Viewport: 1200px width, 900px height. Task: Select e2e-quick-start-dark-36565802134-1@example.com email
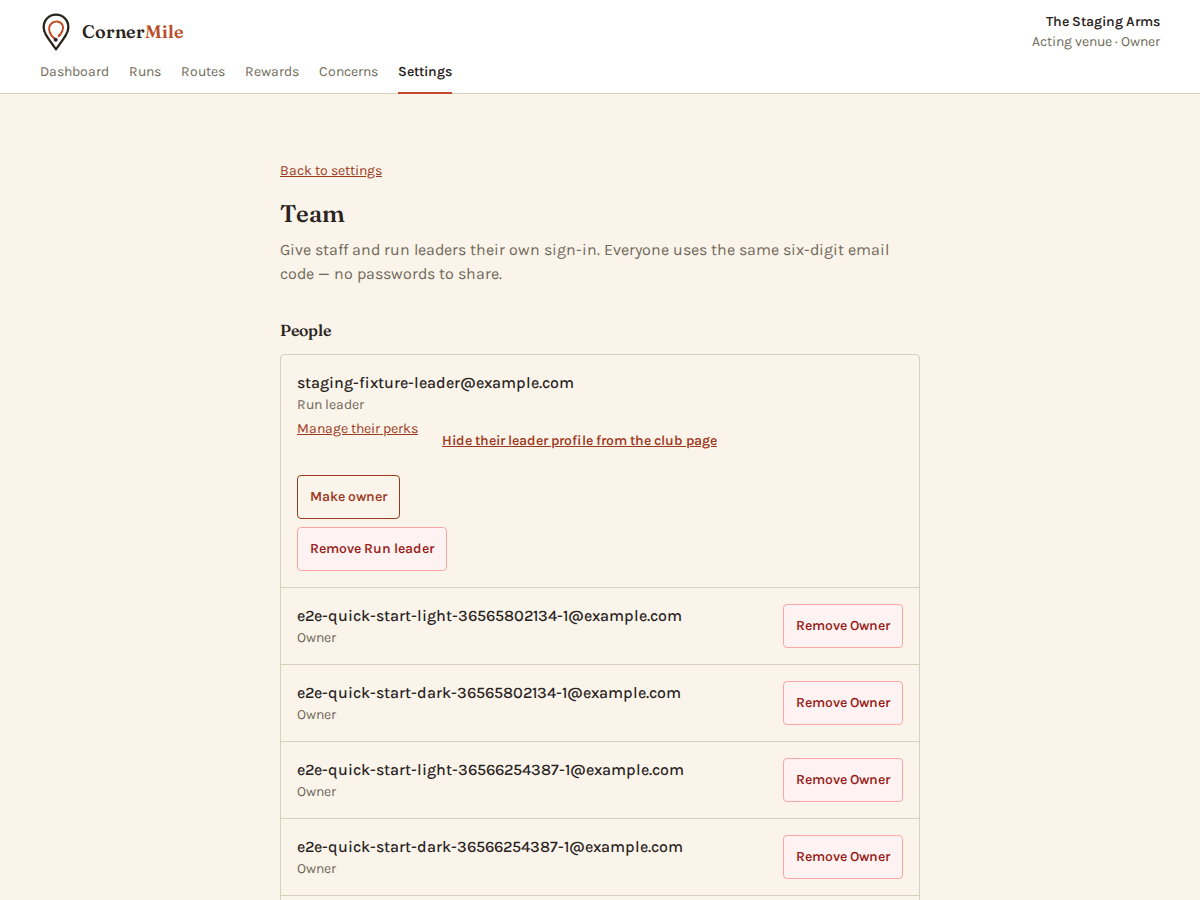click(489, 693)
